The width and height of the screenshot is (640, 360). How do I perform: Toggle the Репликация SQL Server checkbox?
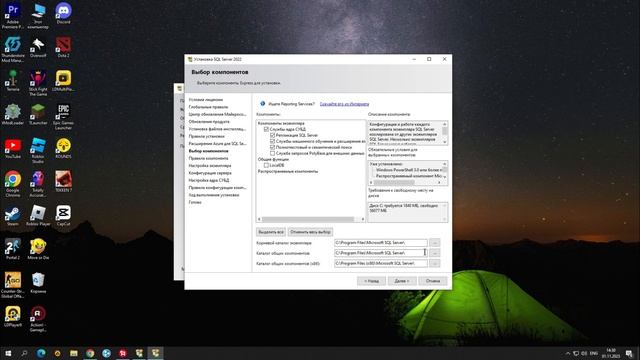273,135
